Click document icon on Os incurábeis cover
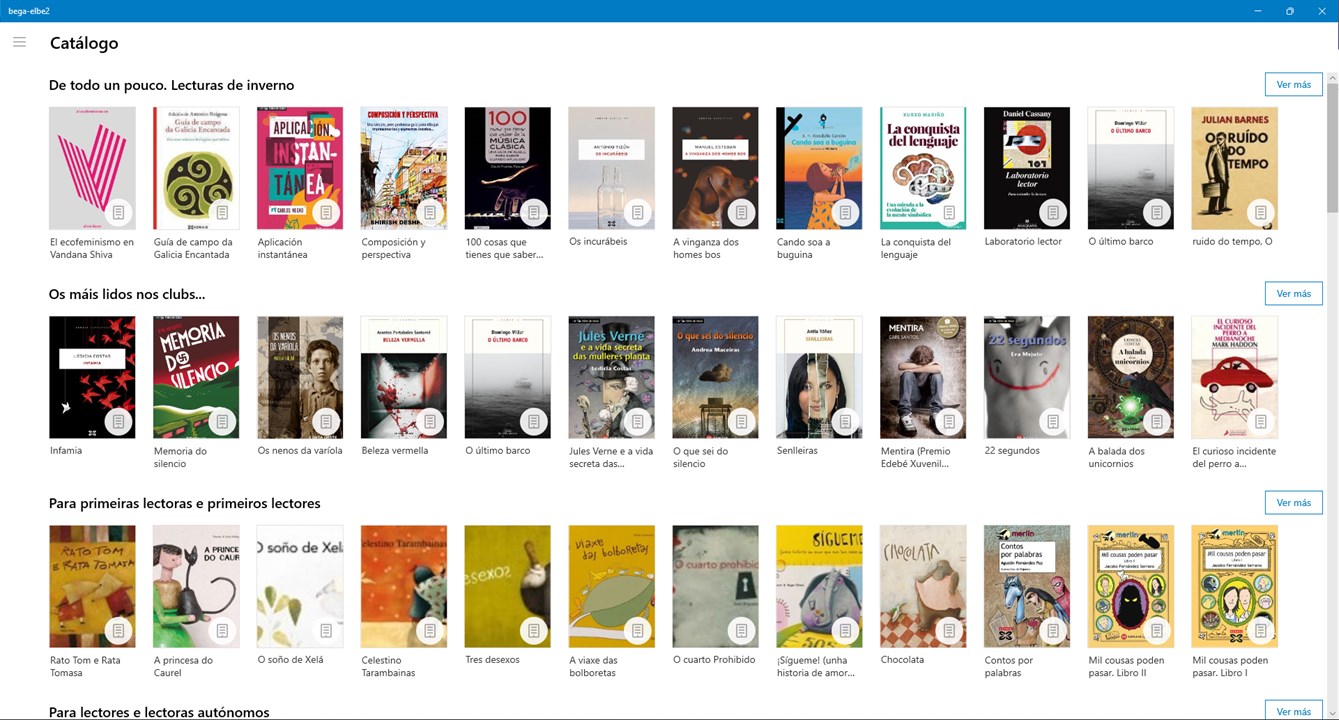Image resolution: width=1339 pixels, height=720 pixels. [636, 213]
